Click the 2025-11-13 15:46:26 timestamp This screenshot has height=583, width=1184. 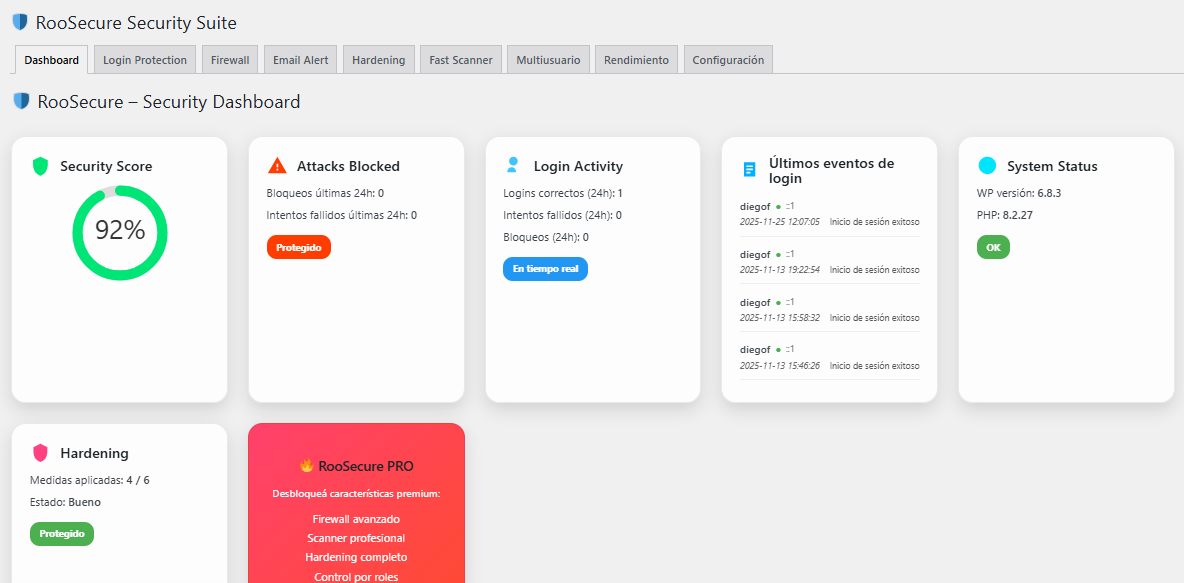(x=779, y=366)
